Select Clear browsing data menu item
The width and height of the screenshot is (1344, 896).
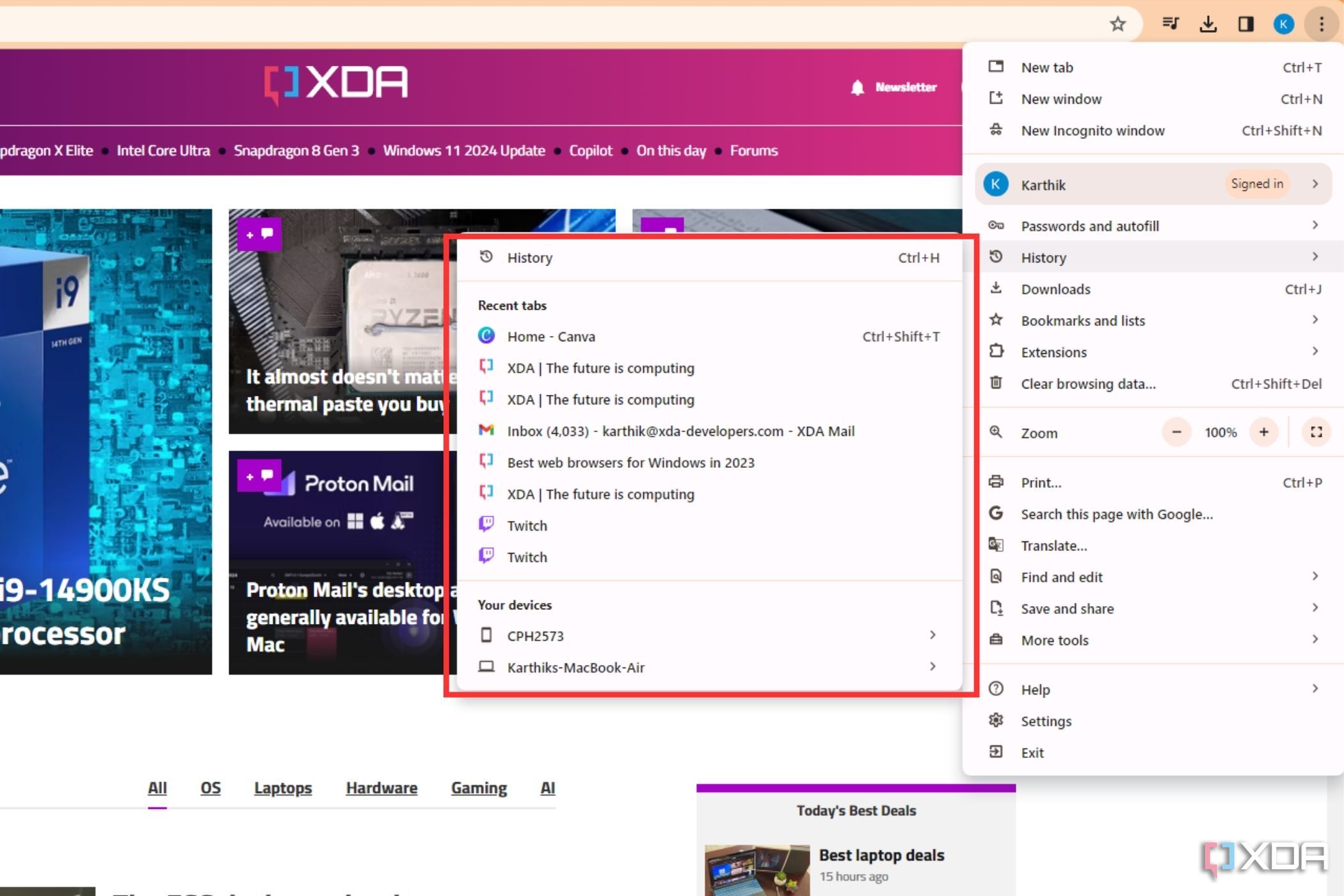(x=1087, y=384)
